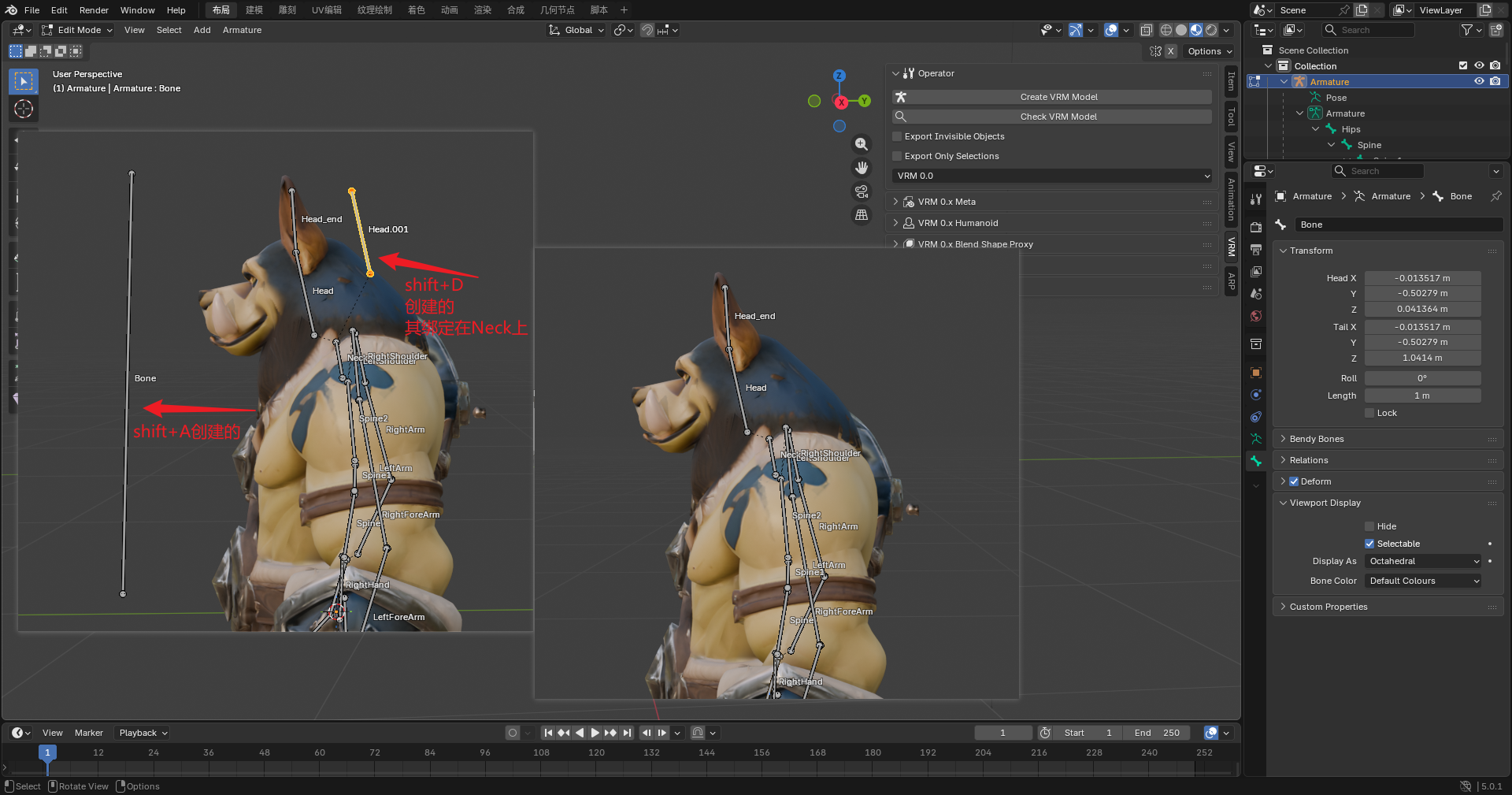
Task: Open the View Layer properties tab
Action: pyautogui.click(x=1256, y=271)
